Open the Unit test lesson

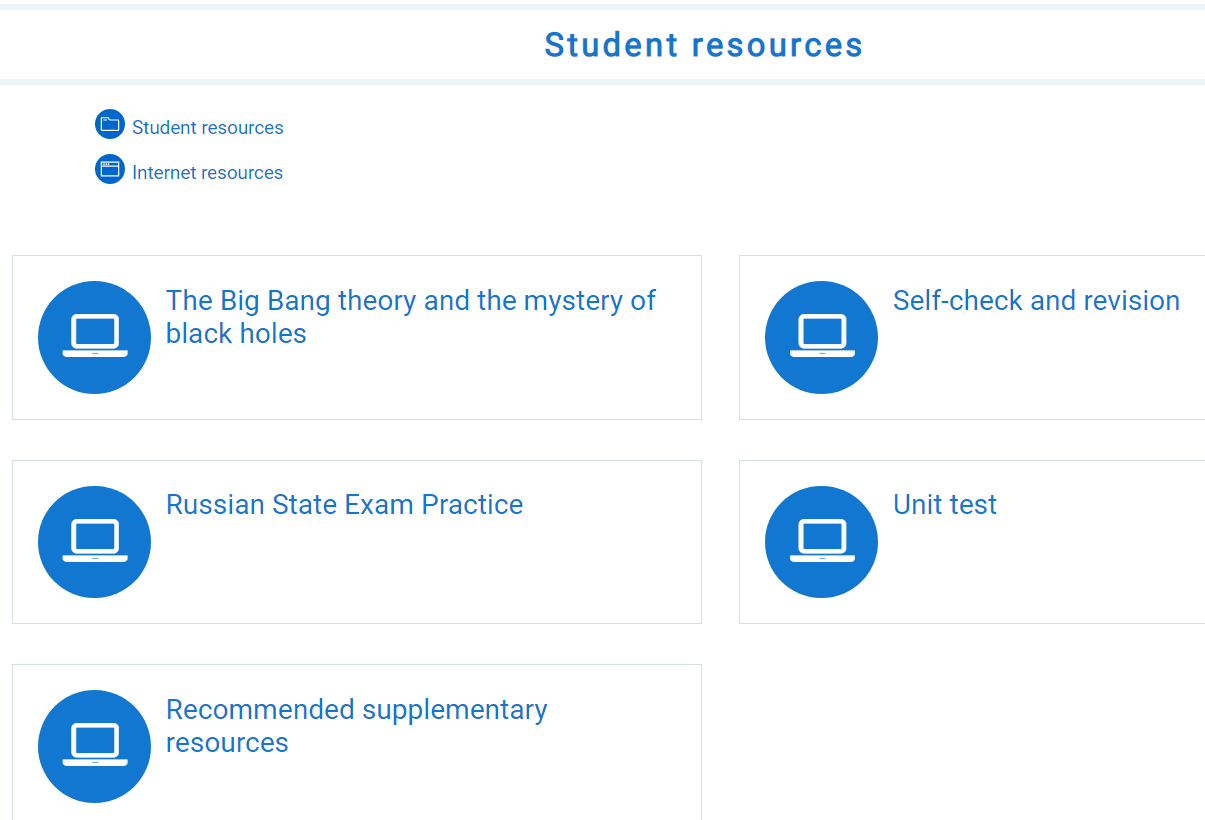click(944, 505)
